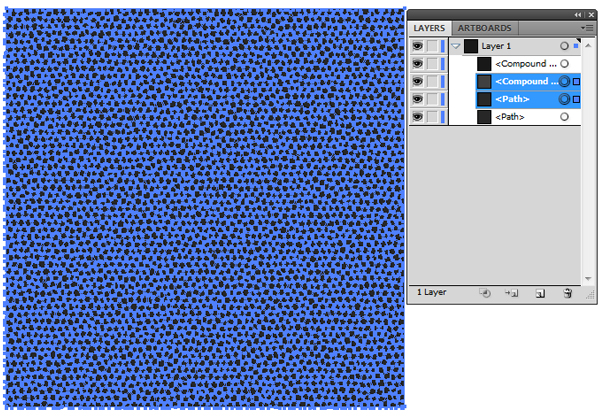Switch to the ARTBOARDS tab
Image resolution: width=600 pixels, height=416 pixels.
tap(484, 28)
